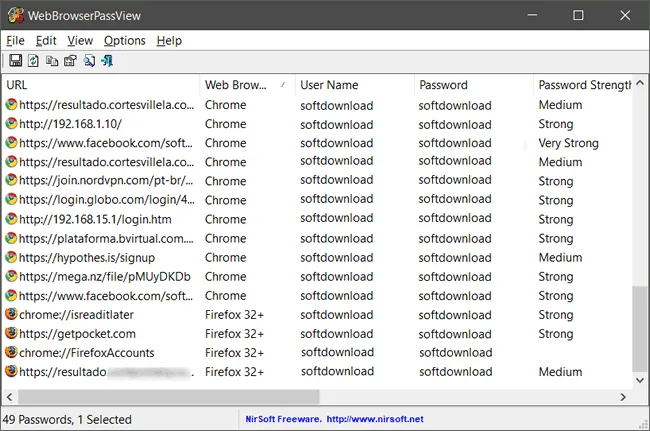650x431 pixels.
Task: Click the horizontal scrollbar thumb
Action: [x=168, y=397]
